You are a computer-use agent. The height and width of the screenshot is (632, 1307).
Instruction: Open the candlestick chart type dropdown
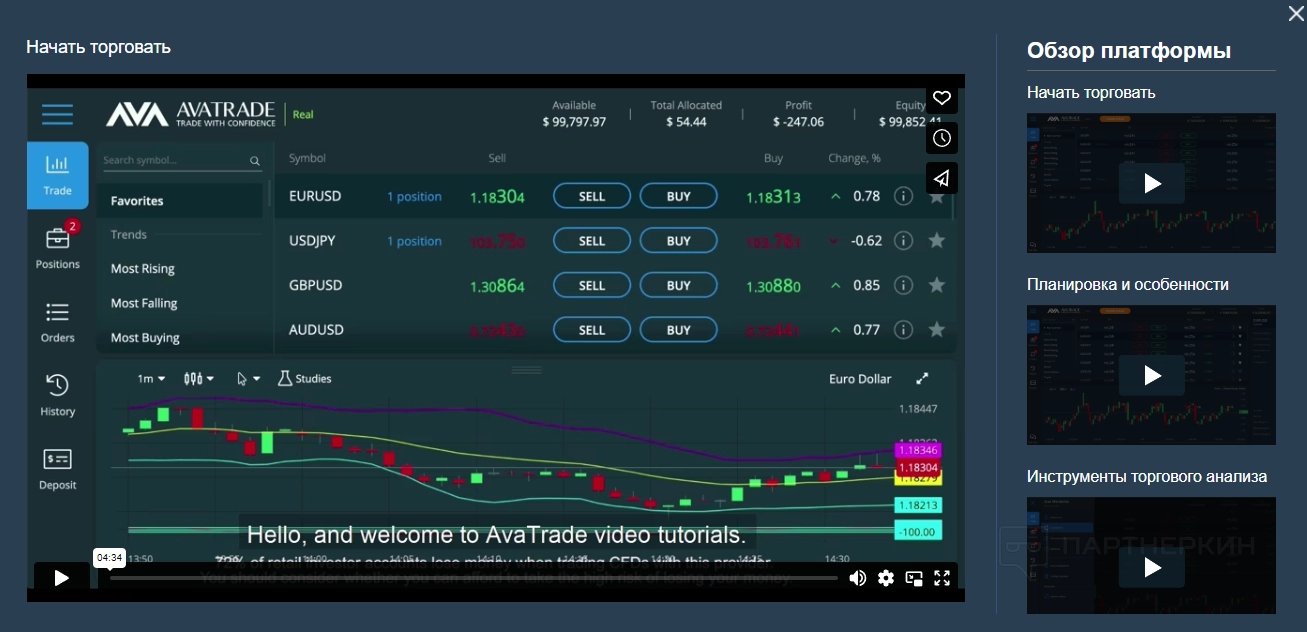pyautogui.click(x=199, y=379)
